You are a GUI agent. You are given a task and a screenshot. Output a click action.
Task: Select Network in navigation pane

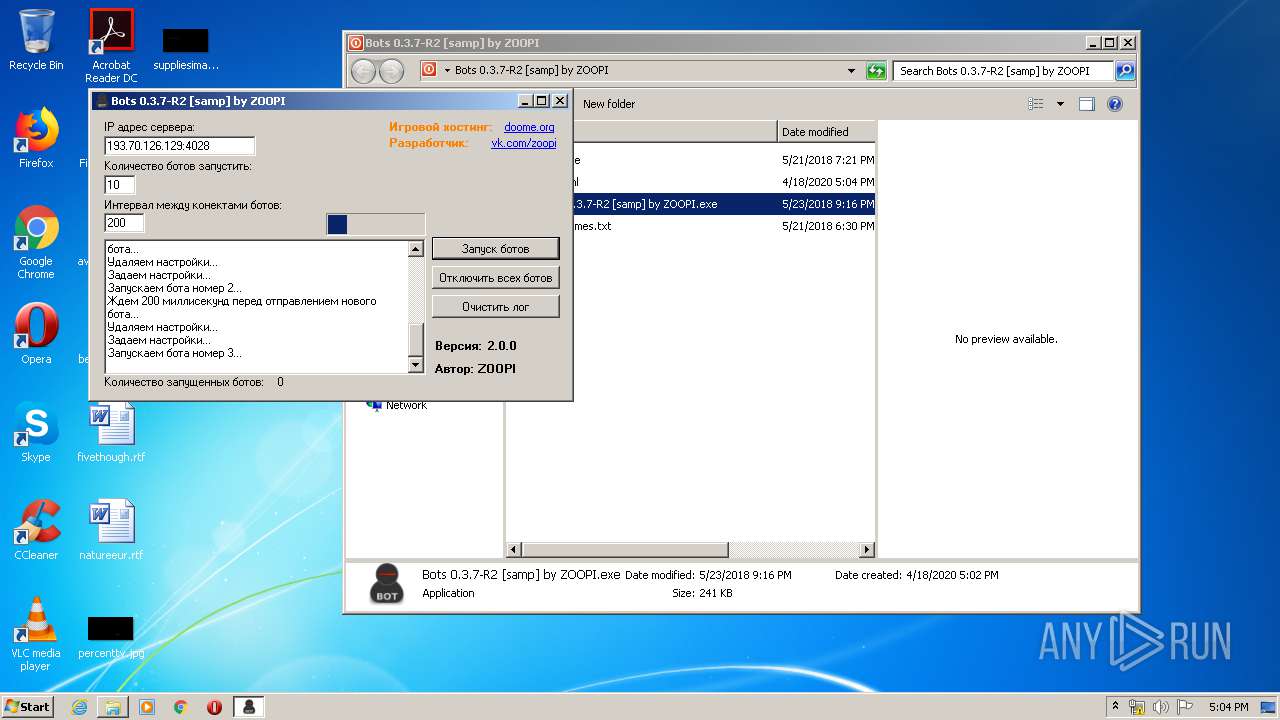pos(406,405)
